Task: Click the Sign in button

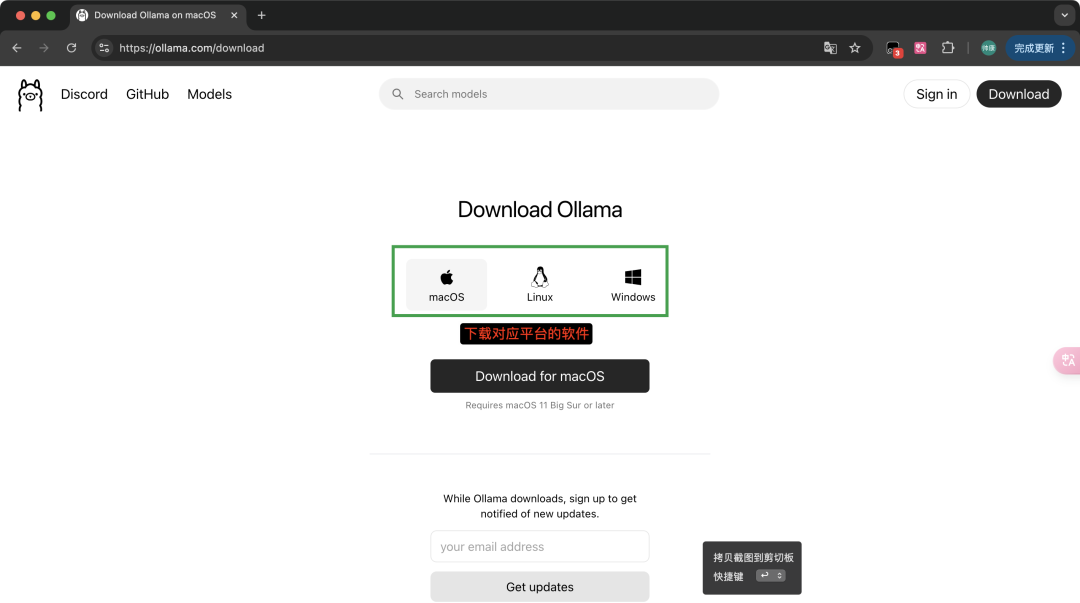Action: [936, 94]
